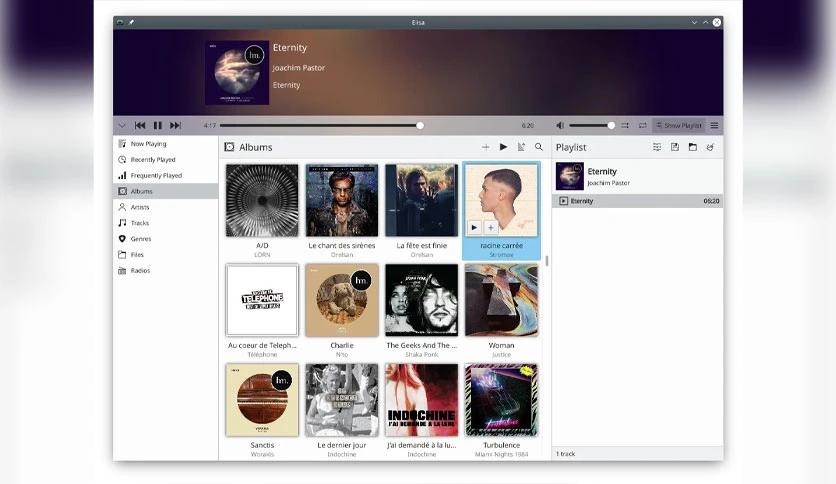Add racine carrée album to playlist

tap(491, 228)
